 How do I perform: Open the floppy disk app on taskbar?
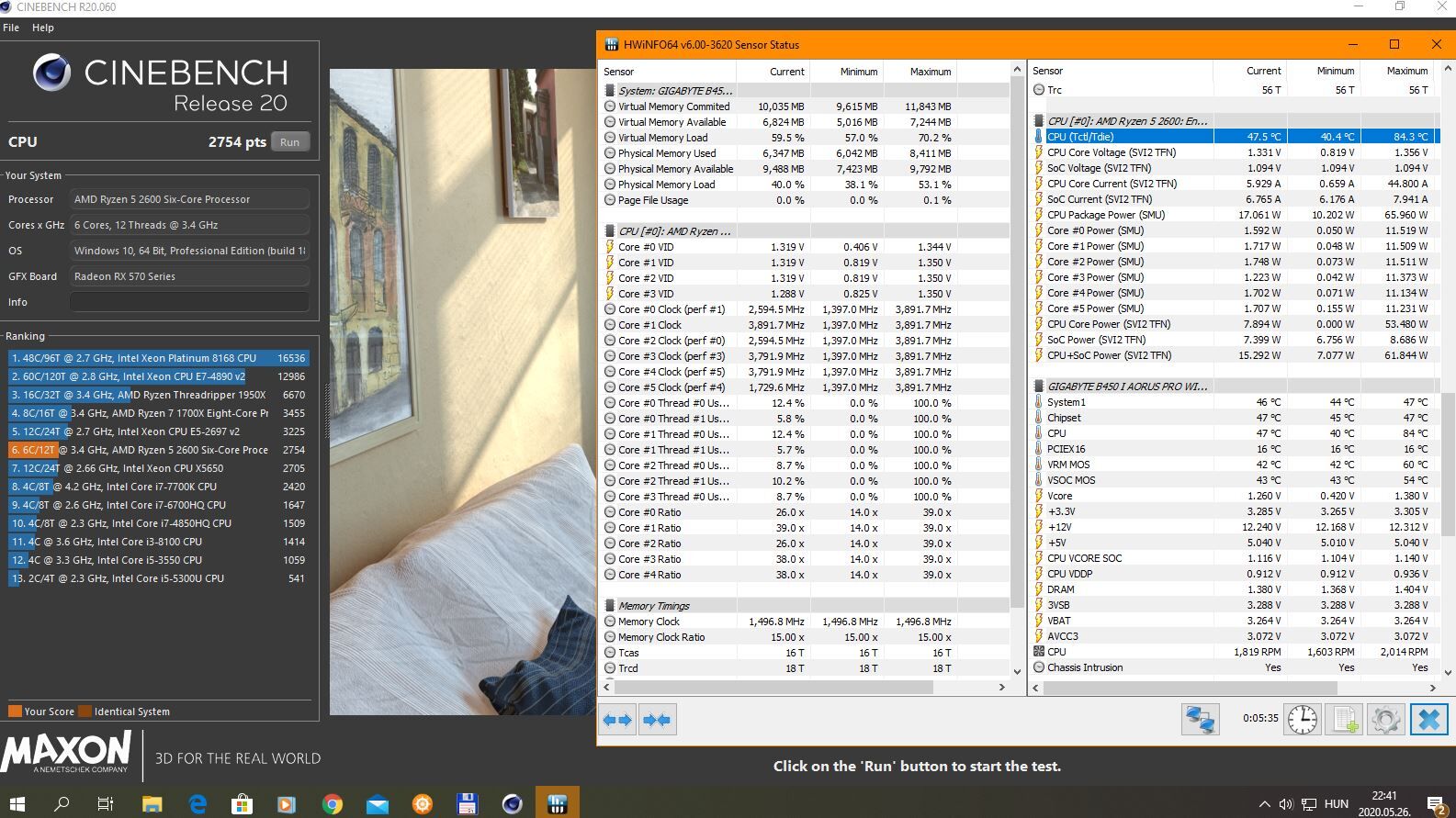[x=467, y=804]
